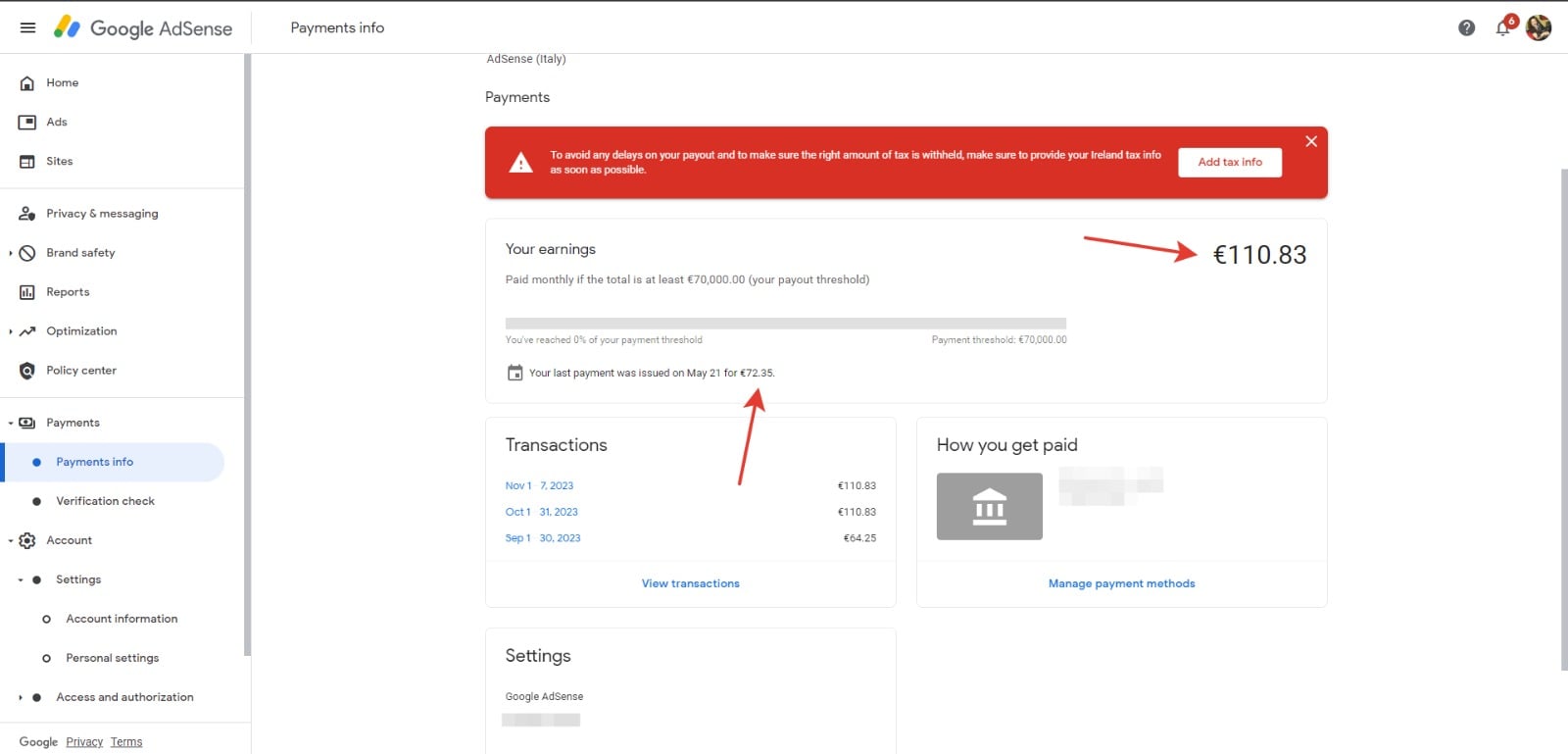Click the Payments money icon
Screen dimensions: 1568x754
tap(27, 423)
